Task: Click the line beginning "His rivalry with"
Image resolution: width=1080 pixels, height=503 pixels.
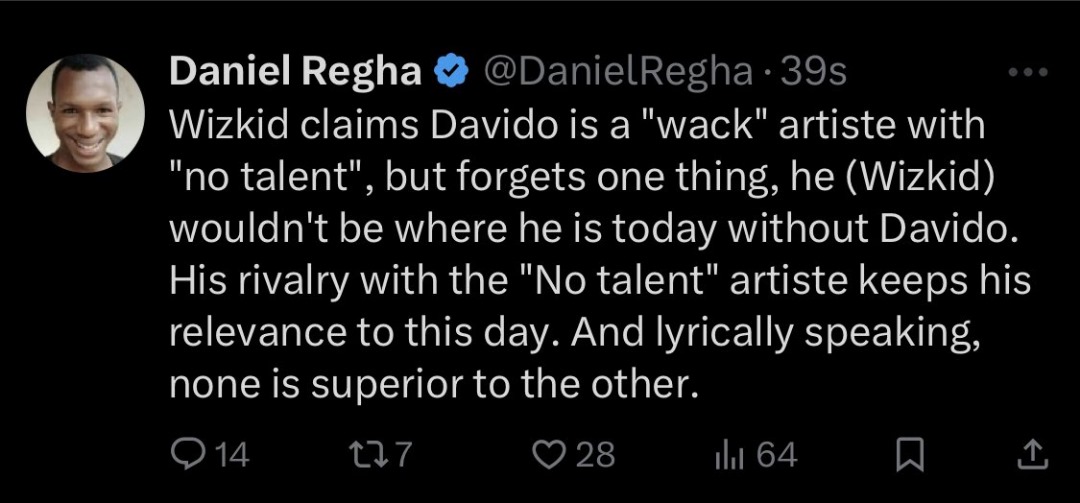Action: (600, 281)
